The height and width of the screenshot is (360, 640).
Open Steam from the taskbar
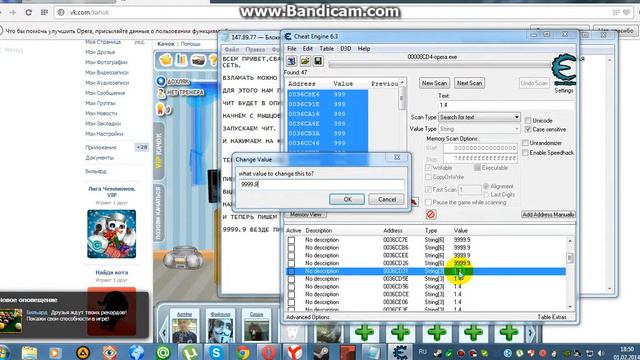coord(322,352)
